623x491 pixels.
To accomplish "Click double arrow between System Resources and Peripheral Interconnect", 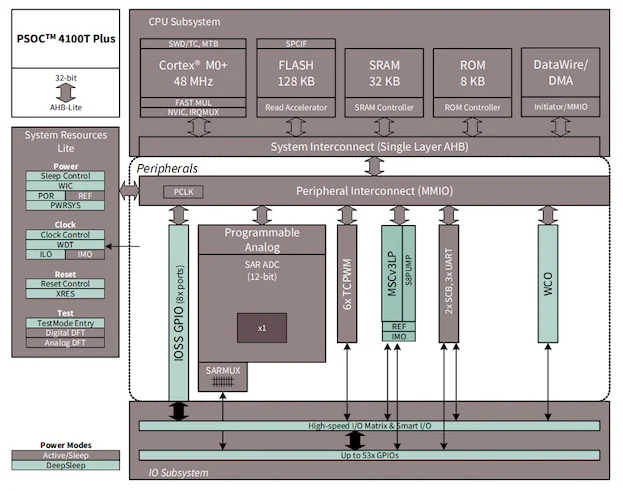I will pos(129,191).
